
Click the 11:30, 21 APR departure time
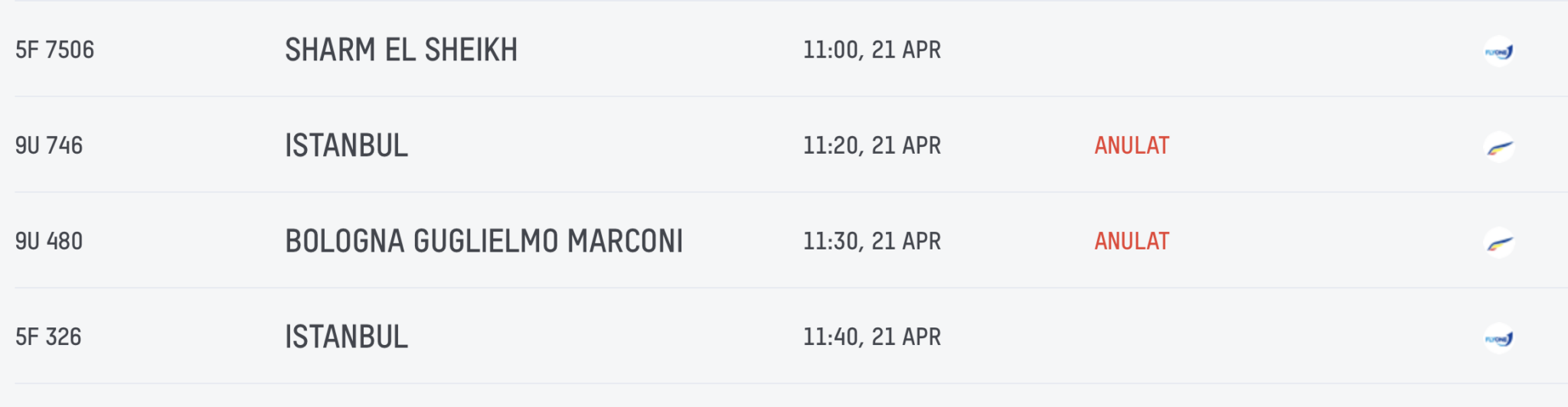pos(872,241)
